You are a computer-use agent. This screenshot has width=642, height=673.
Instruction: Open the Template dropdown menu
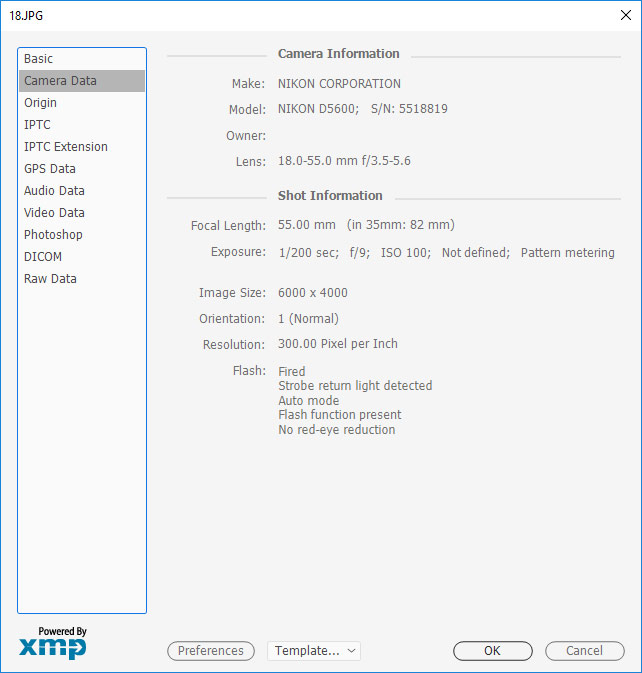(314, 651)
